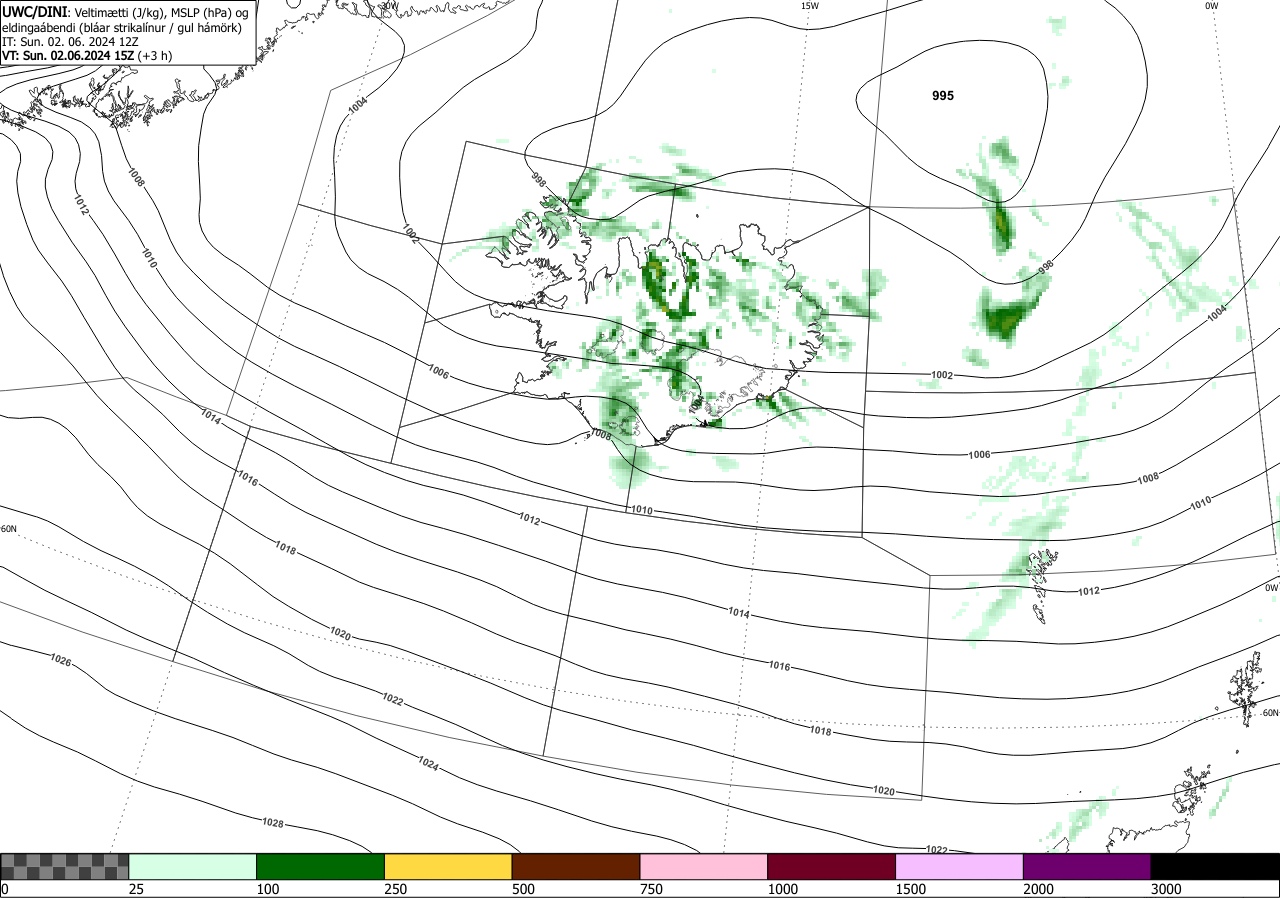This screenshot has width=1280, height=898.
Task: Click the legend tick value '3000'
Action: point(1166,889)
